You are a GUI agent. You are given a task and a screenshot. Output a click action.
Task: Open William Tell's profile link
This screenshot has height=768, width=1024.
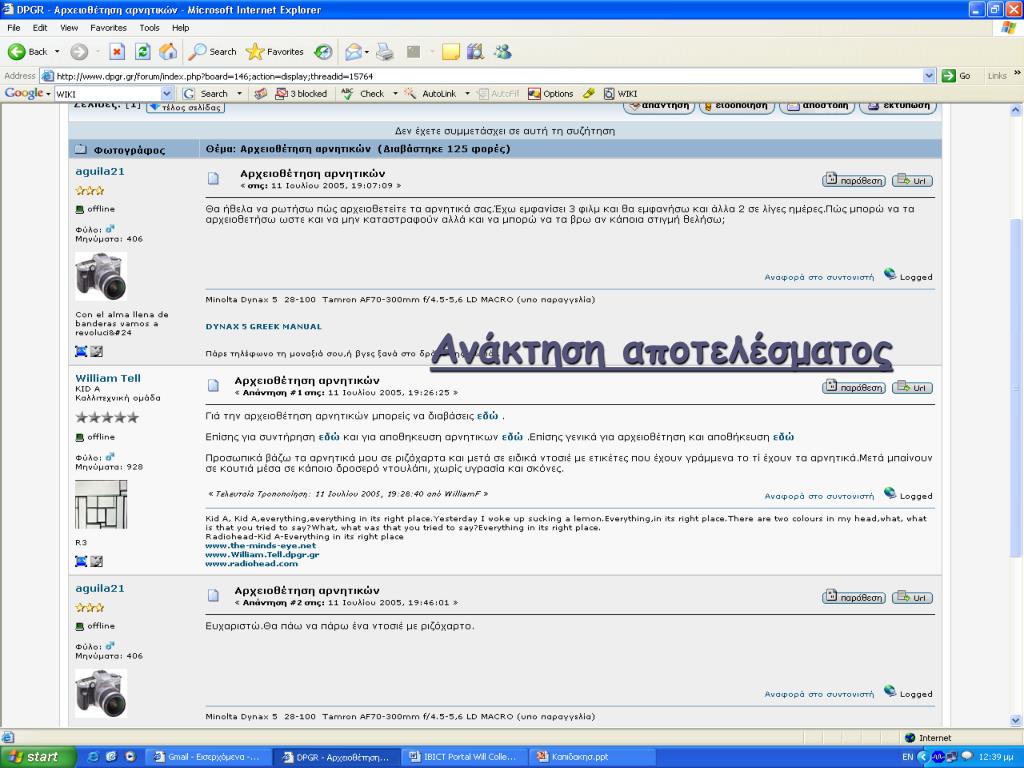[108, 378]
